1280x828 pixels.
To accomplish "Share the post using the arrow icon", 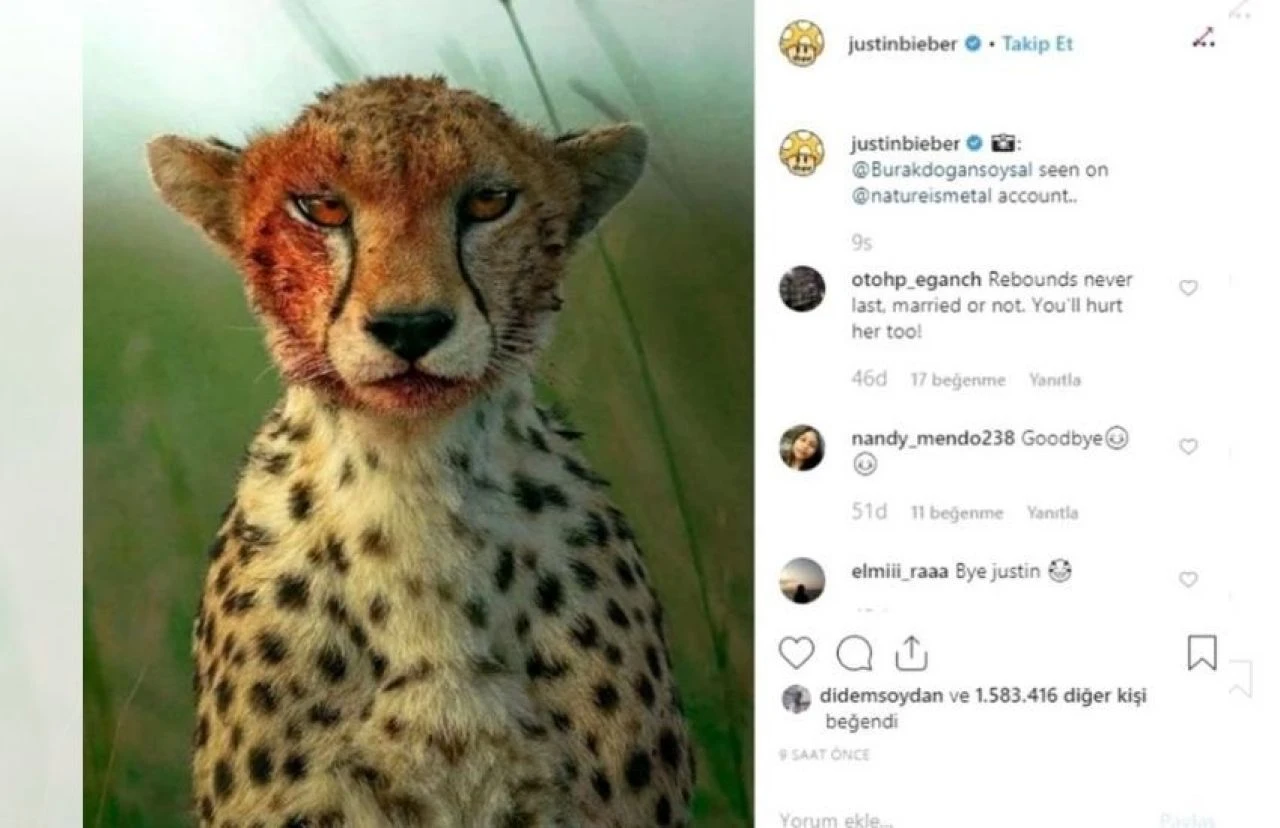I will click(909, 652).
